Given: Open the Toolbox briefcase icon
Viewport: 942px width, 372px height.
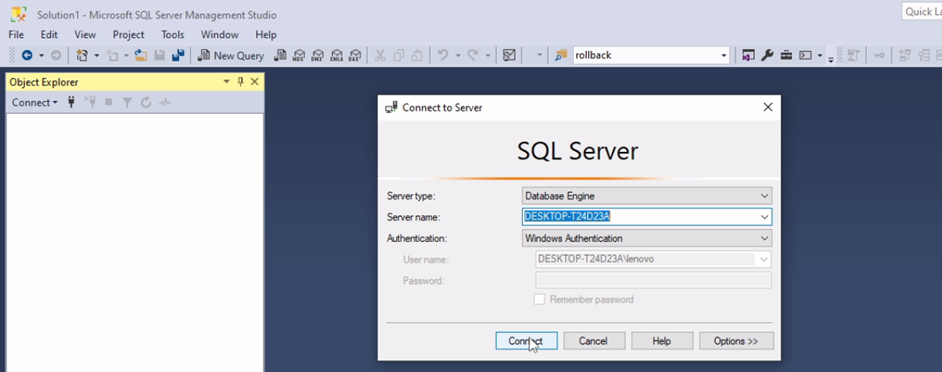Looking at the screenshot, I should [786, 55].
